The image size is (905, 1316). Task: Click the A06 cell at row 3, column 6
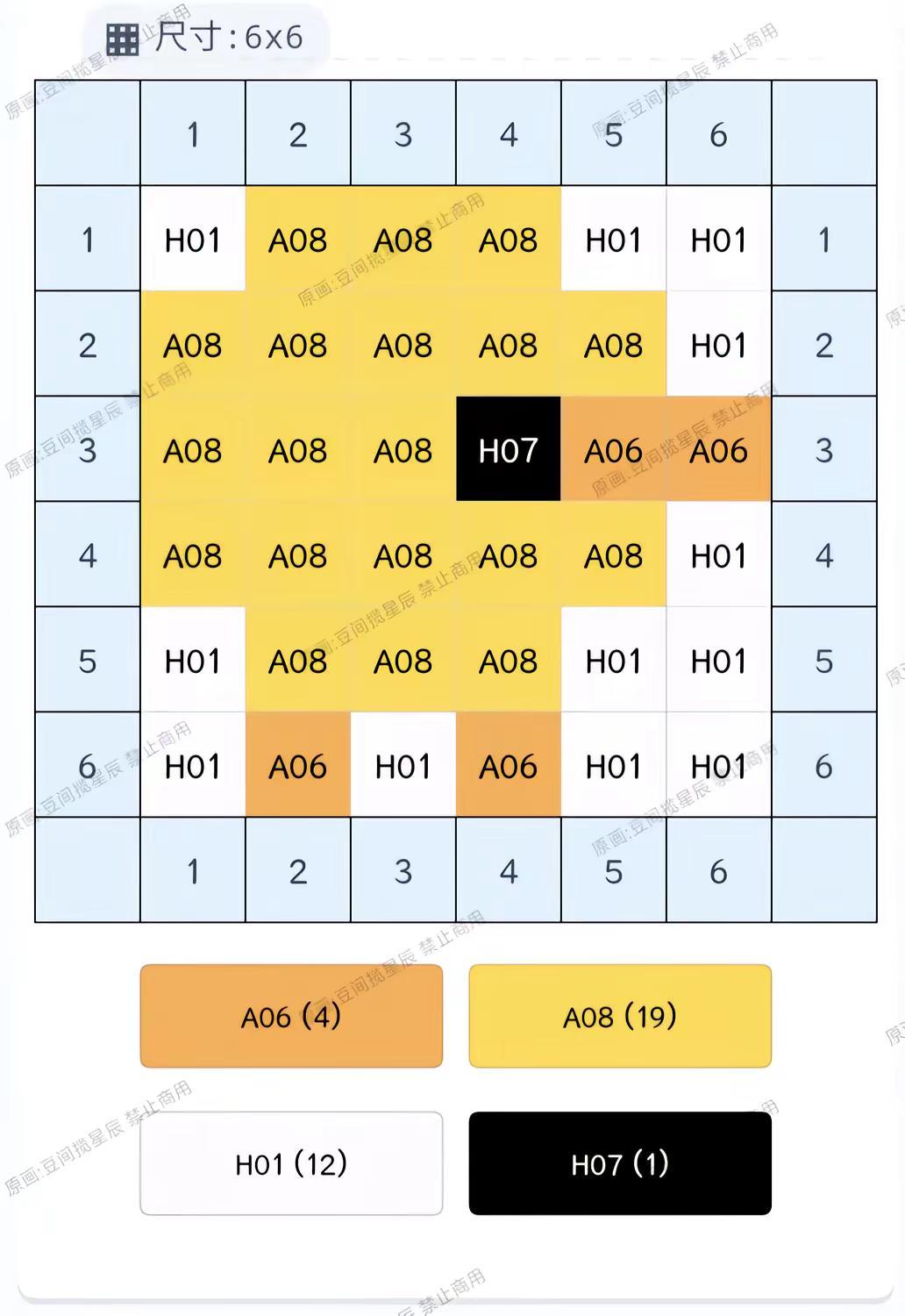tap(719, 449)
